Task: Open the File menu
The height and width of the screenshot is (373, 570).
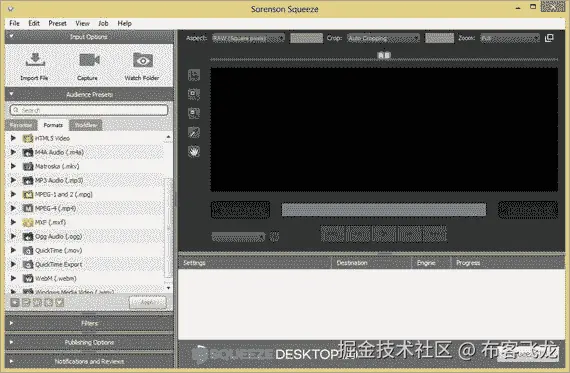Action: [x=14, y=23]
